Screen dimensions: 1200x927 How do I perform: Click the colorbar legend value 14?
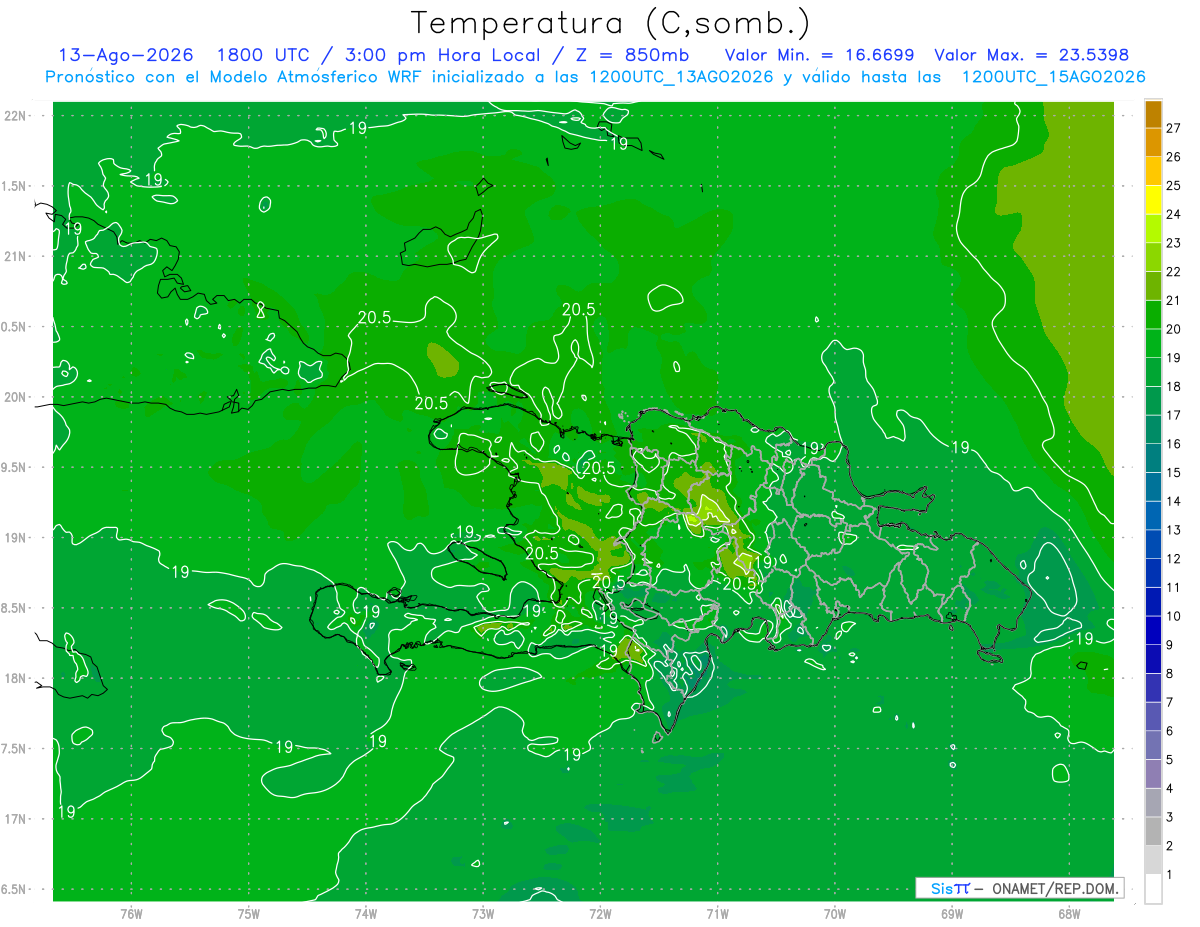click(x=1174, y=501)
